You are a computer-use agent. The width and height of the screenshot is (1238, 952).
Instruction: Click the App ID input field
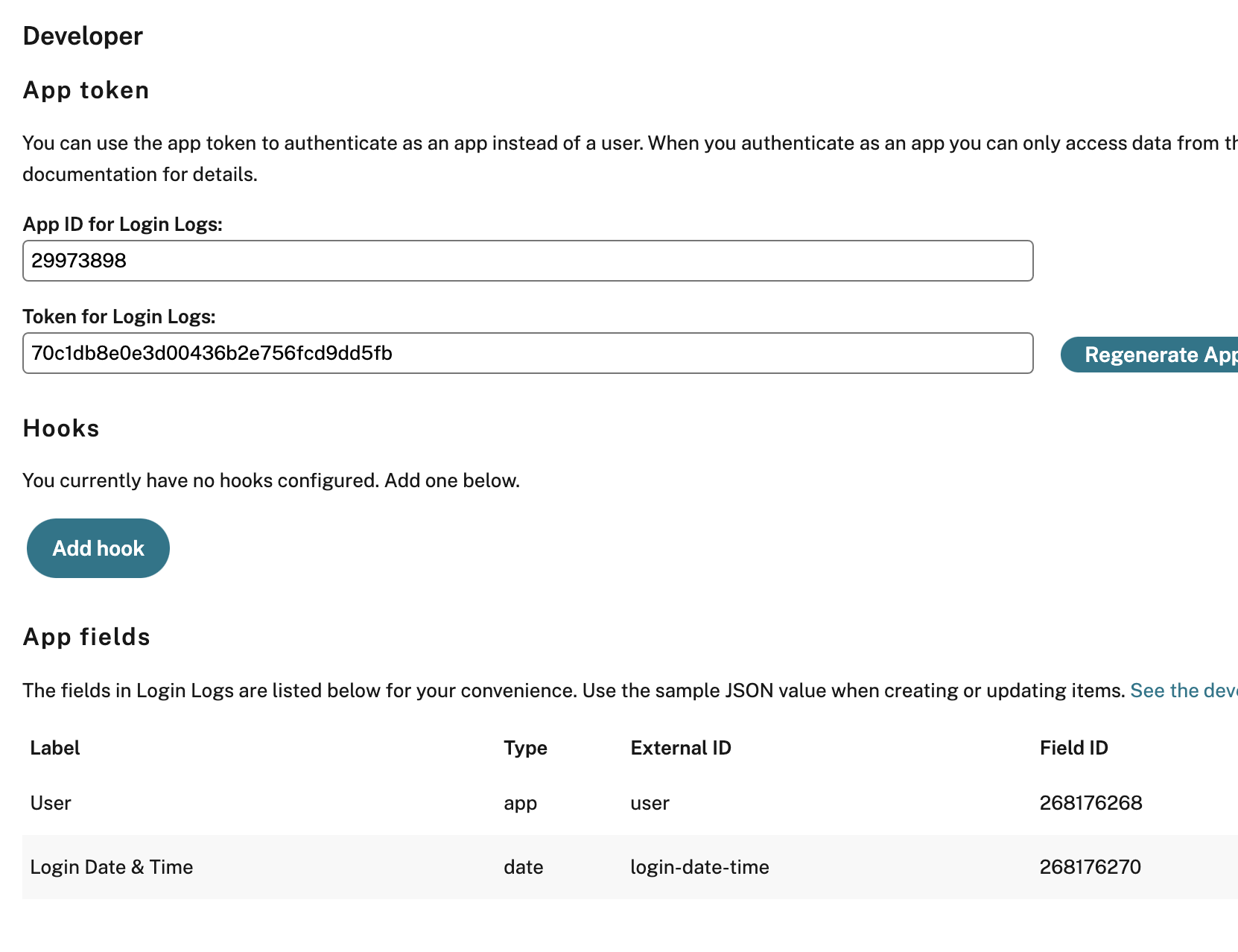pos(527,261)
